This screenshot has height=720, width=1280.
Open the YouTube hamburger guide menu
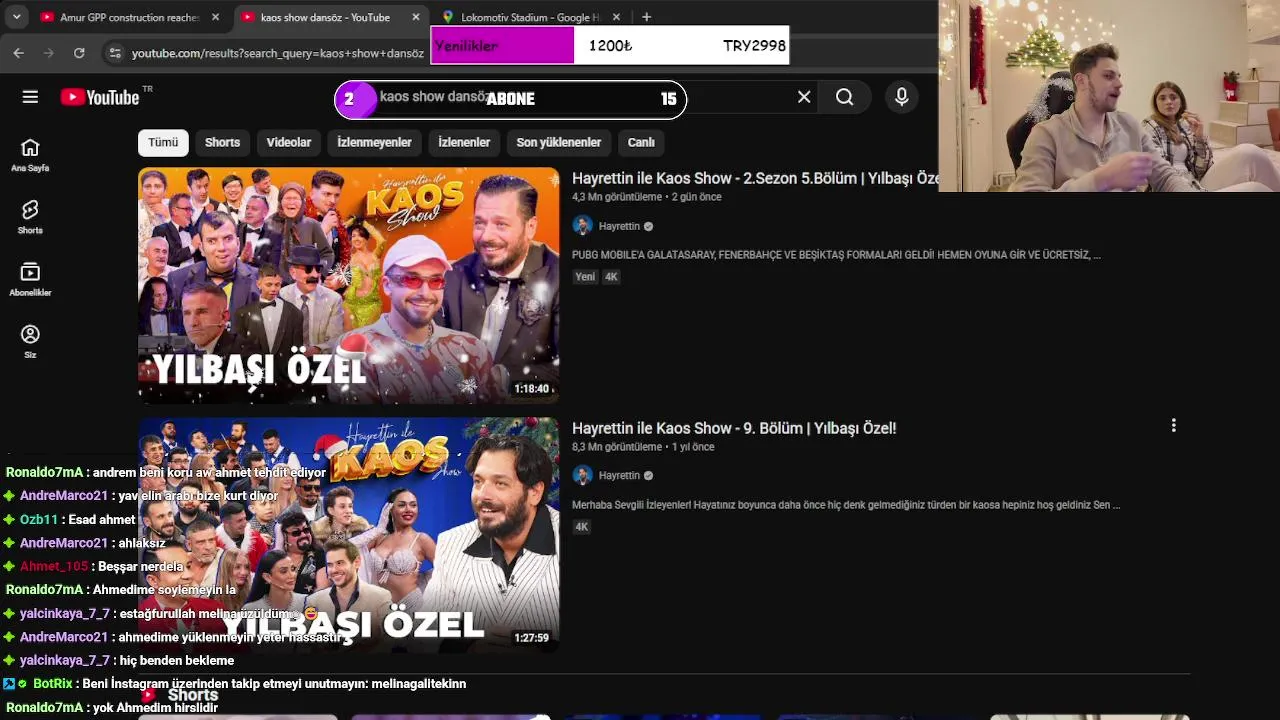pos(30,97)
